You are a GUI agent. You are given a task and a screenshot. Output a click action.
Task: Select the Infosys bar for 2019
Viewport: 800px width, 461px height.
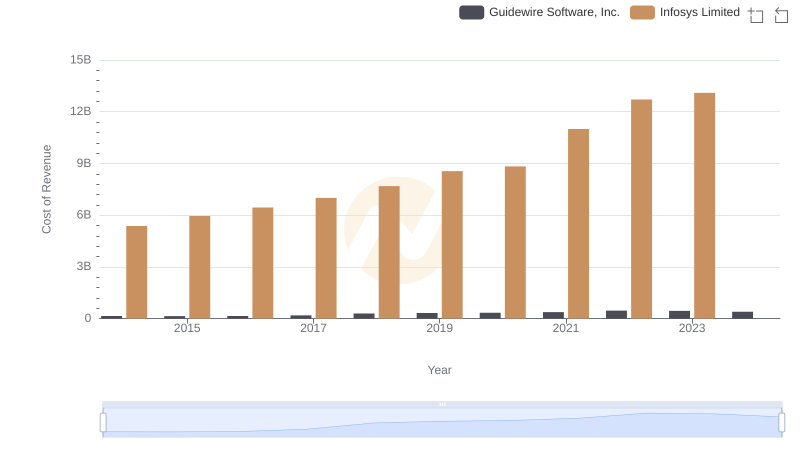coord(453,245)
